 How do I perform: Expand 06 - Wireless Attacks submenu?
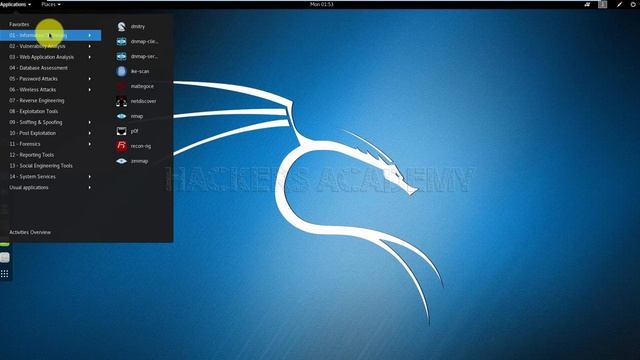(51, 90)
